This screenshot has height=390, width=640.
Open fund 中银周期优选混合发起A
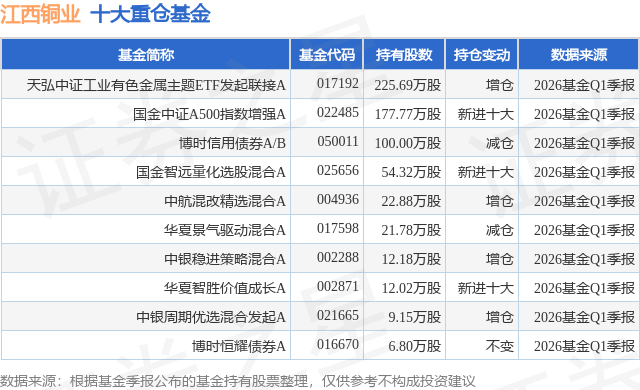pyautogui.click(x=211, y=317)
